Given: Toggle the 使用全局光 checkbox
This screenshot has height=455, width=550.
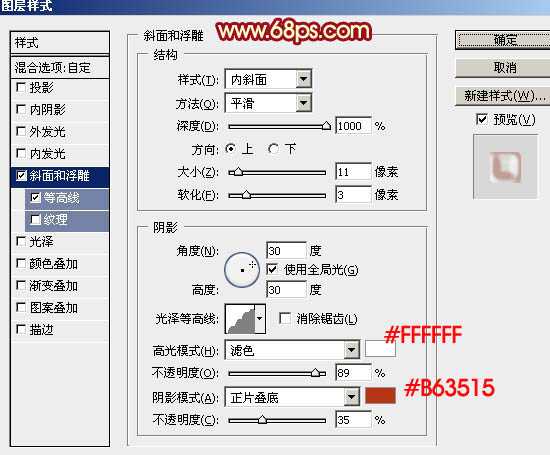Looking at the screenshot, I should (272, 269).
